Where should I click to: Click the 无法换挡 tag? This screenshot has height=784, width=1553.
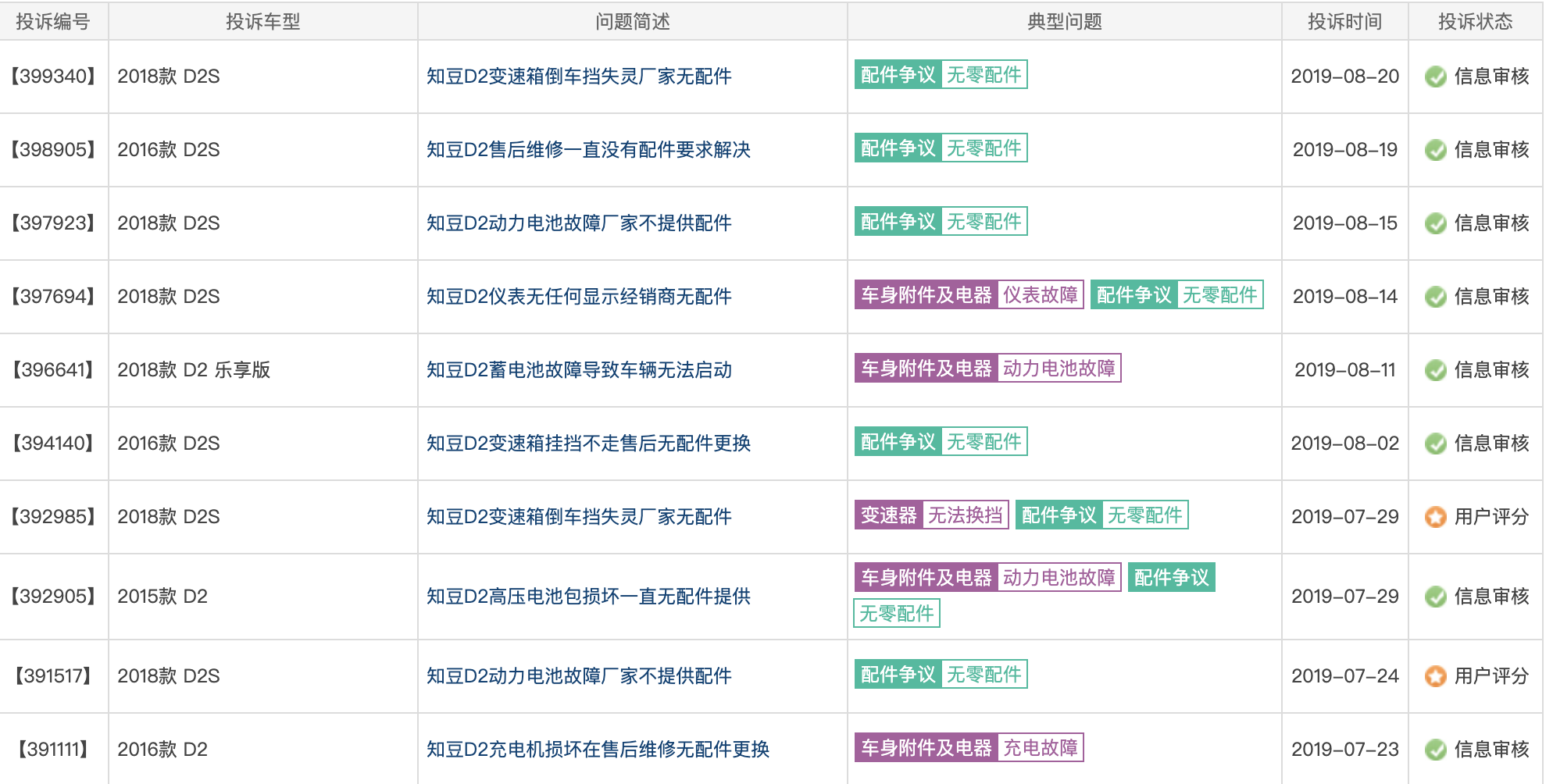(x=965, y=515)
